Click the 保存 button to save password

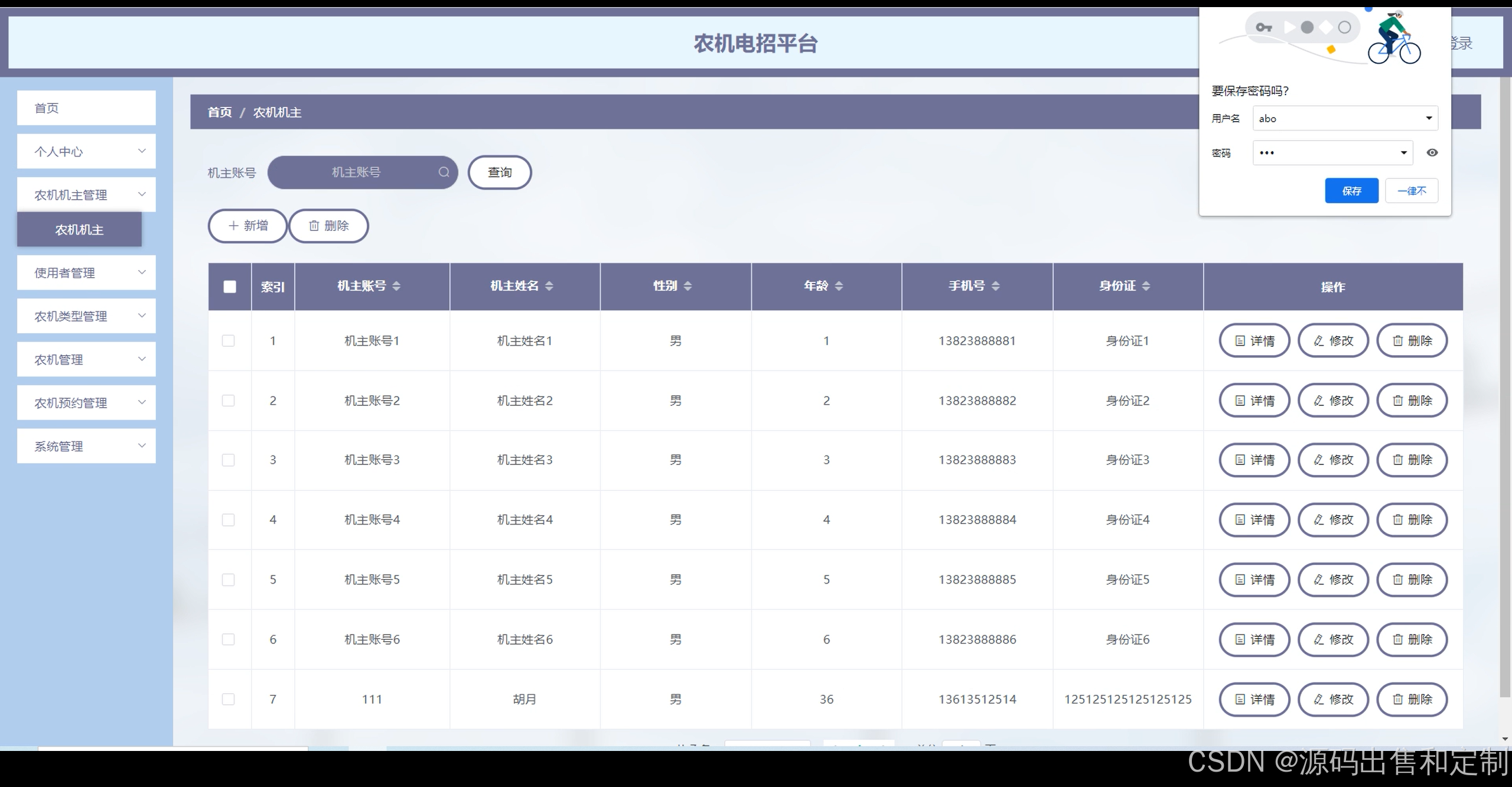point(1351,191)
